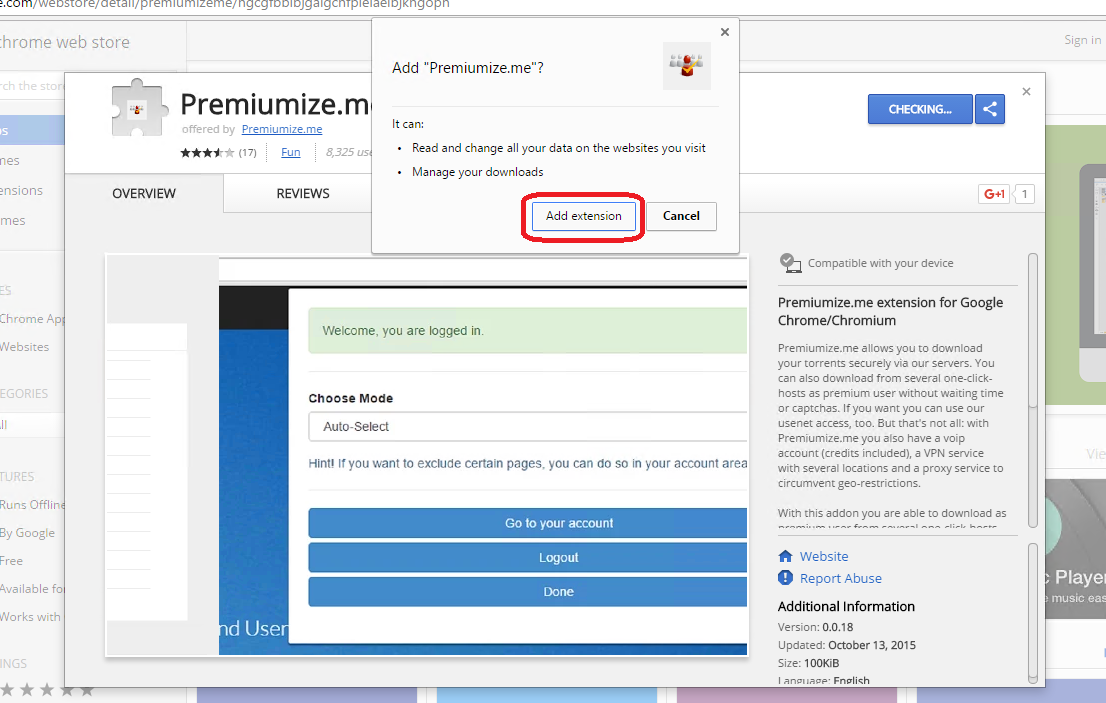Cancel the add extension dialog
The image size is (1106, 703).
pyautogui.click(x=681, y=216)
